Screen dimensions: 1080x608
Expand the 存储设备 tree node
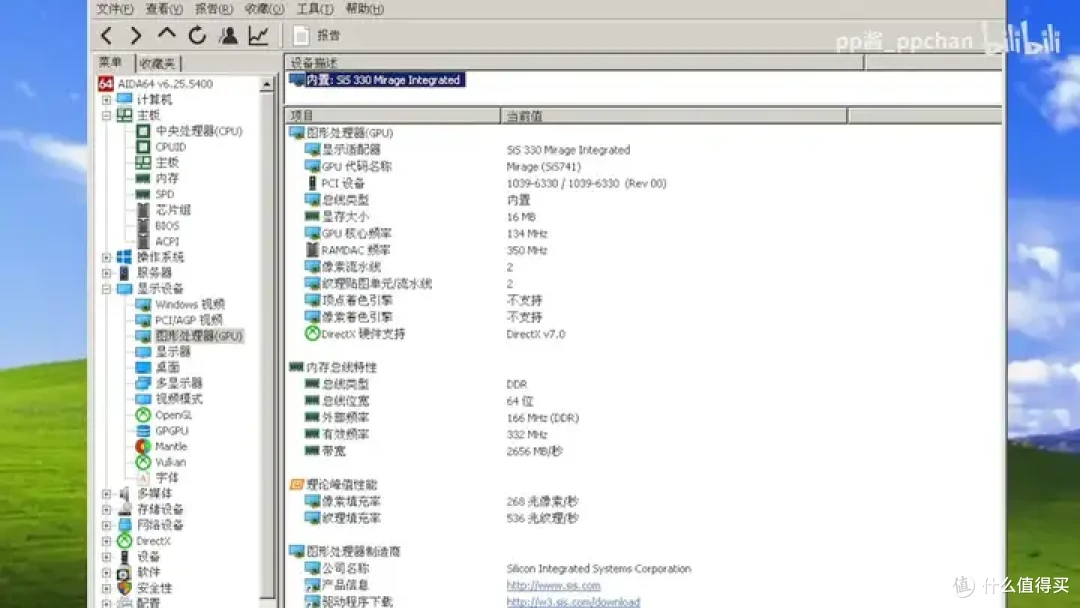[x=107, y=510]
